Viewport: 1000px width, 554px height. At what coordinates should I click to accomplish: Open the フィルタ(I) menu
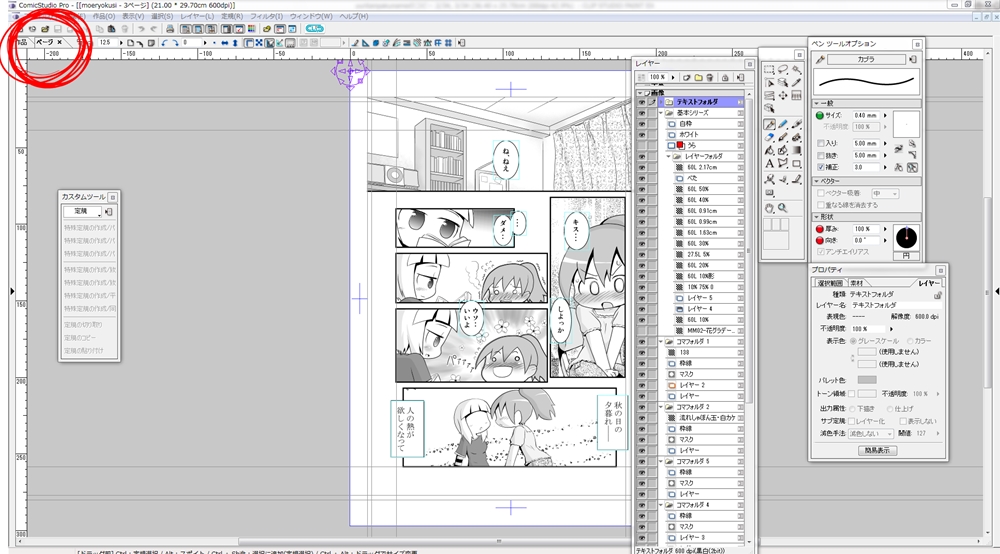coord(265,16)
